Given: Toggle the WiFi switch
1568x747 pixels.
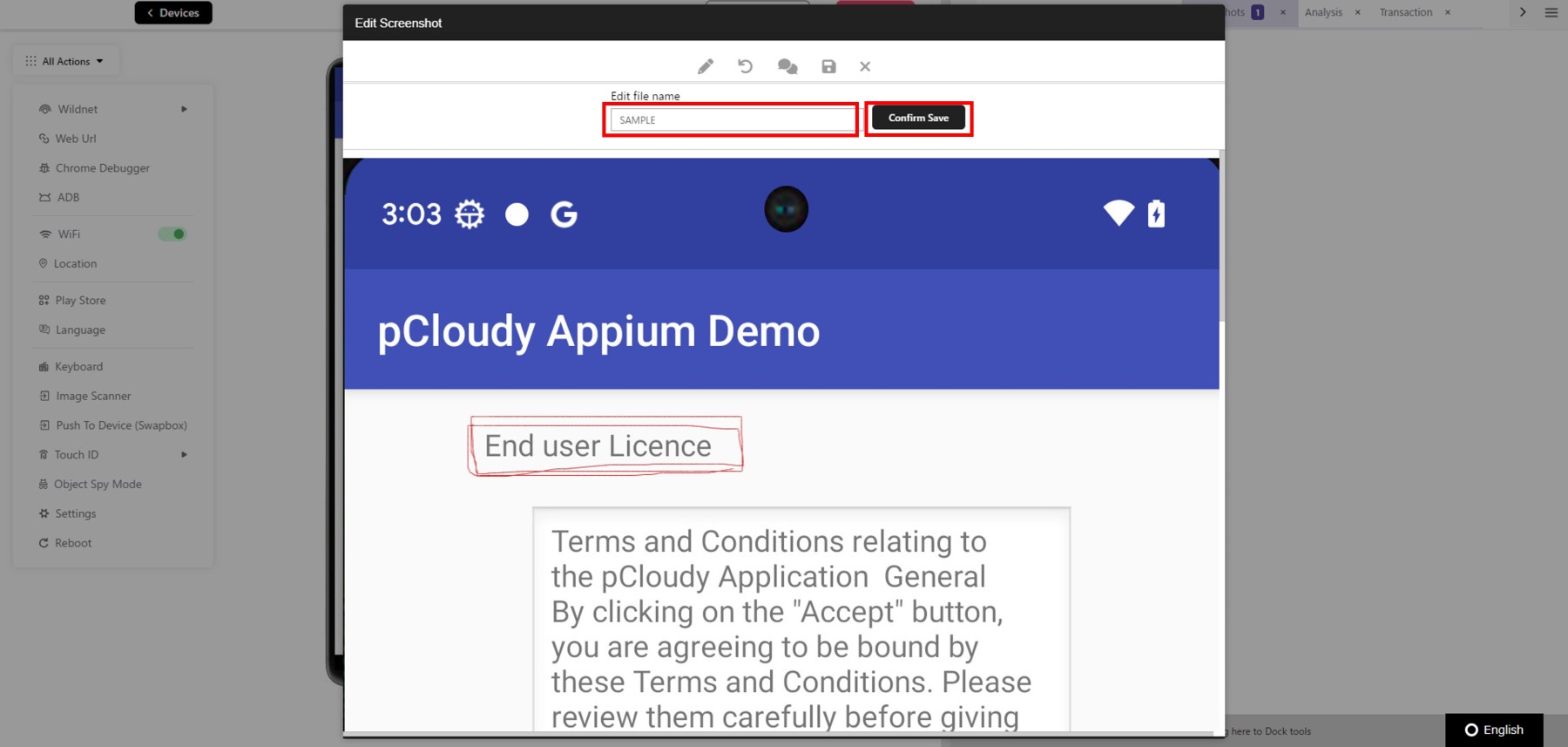Looking at the screenshot, I should pos(172,234).
